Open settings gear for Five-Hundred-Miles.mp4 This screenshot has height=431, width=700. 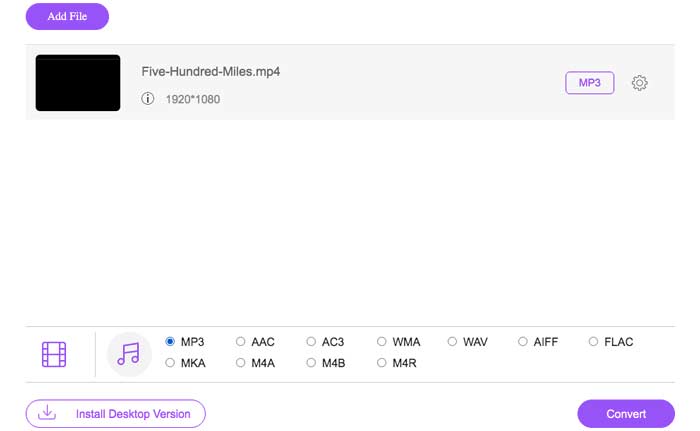pyautogui.click(x=640, y=83)
